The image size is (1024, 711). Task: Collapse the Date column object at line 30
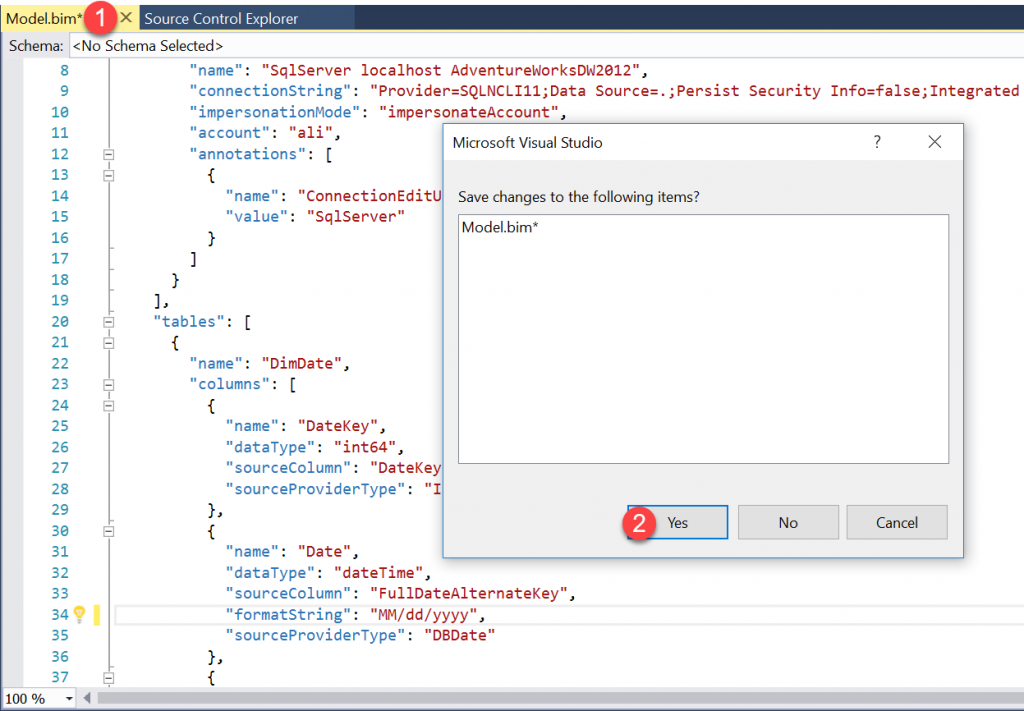click(109, 531)
